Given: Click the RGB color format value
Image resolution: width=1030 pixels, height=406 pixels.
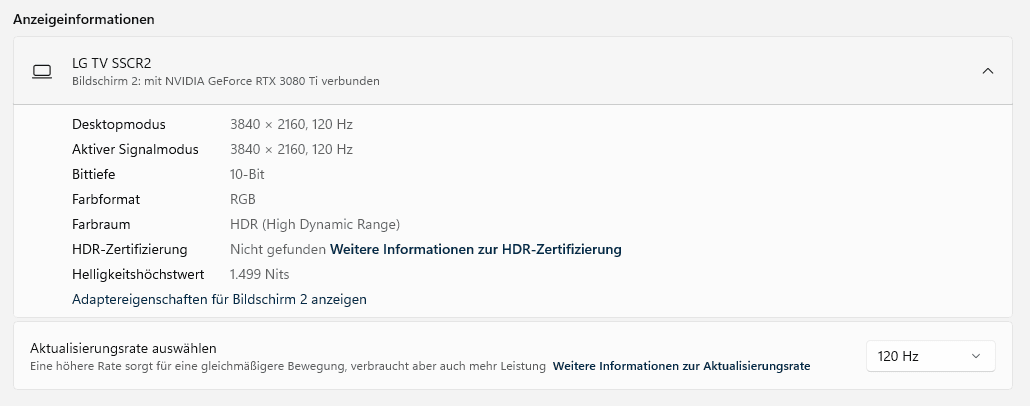Looking at the screenshot, I should (x=243, y=199).
